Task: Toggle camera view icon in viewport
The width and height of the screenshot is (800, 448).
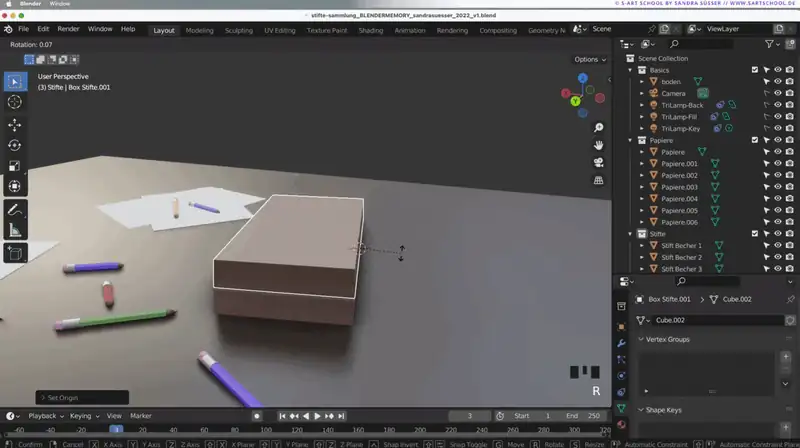Action: [x=598, y=162]
